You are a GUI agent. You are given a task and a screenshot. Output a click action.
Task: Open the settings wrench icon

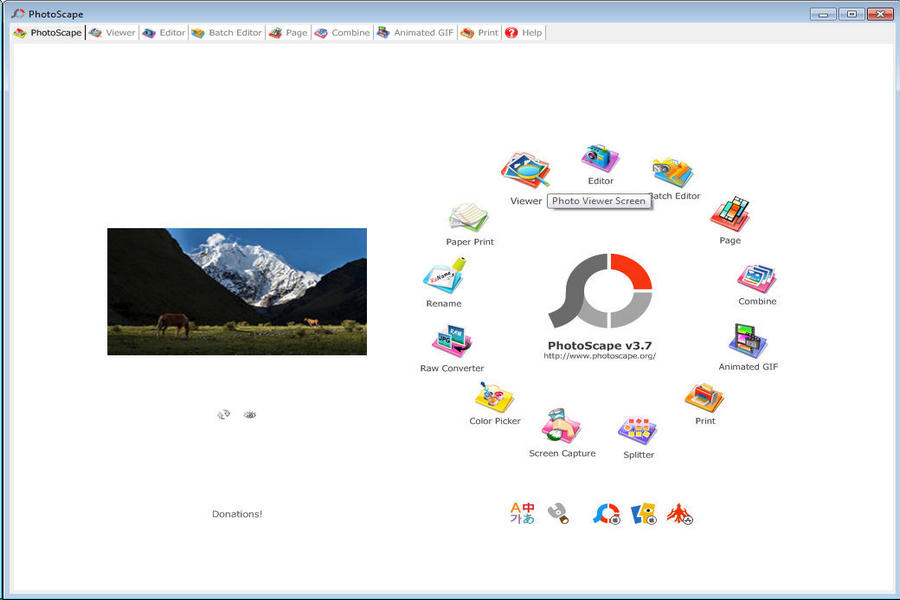click(x=558, y=513)
